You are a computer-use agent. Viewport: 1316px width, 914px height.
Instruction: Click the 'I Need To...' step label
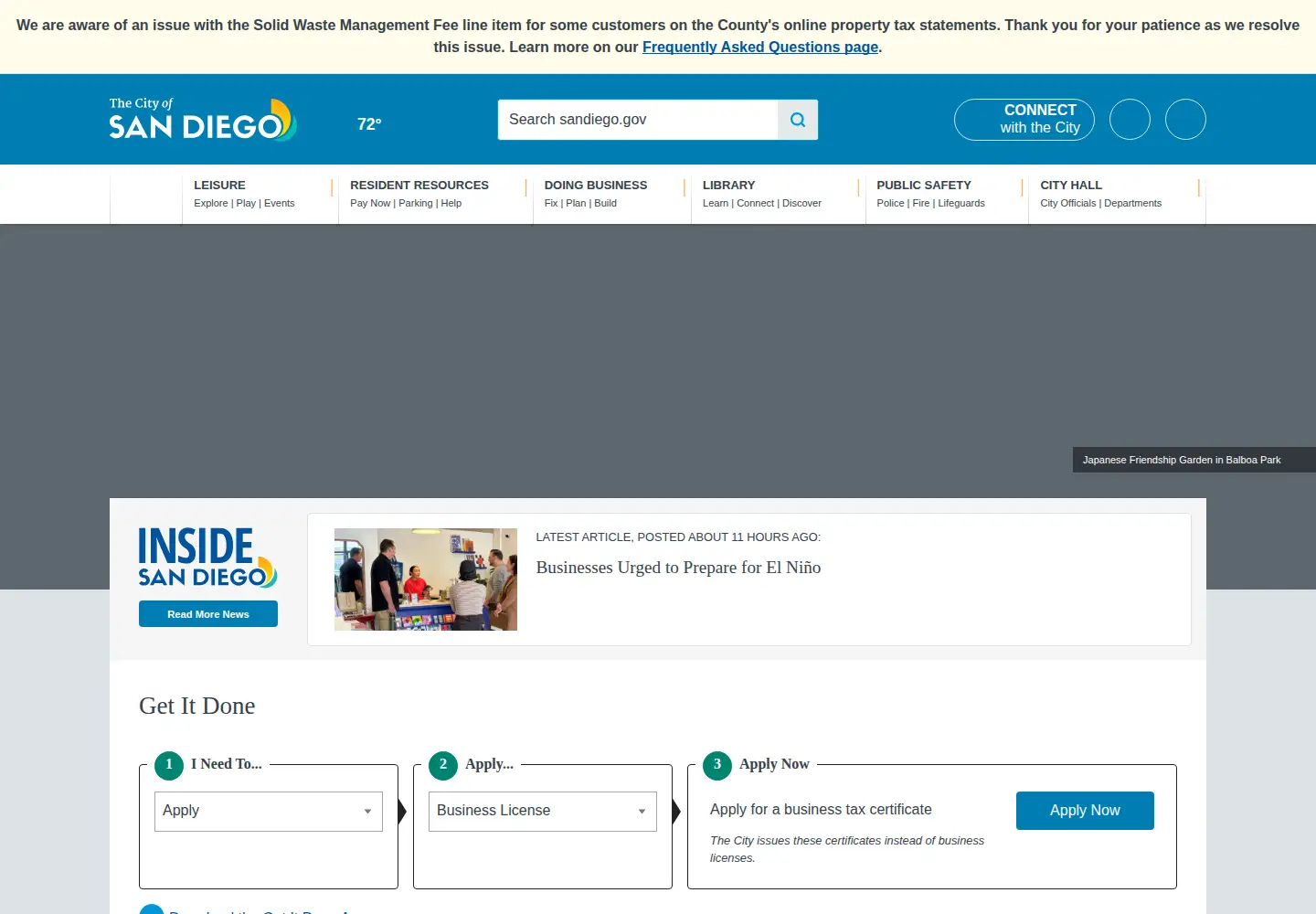pyautogui.click(x=227, y=764)
